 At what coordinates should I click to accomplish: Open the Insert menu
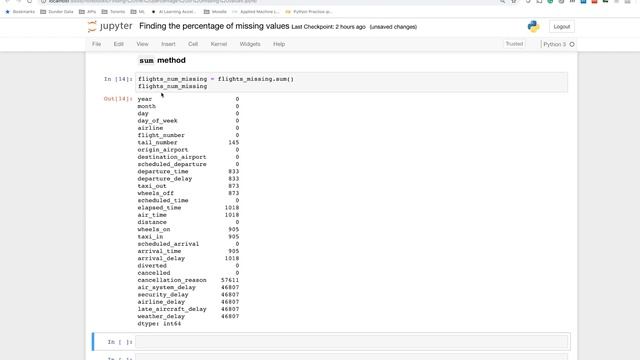pos(168,44)
